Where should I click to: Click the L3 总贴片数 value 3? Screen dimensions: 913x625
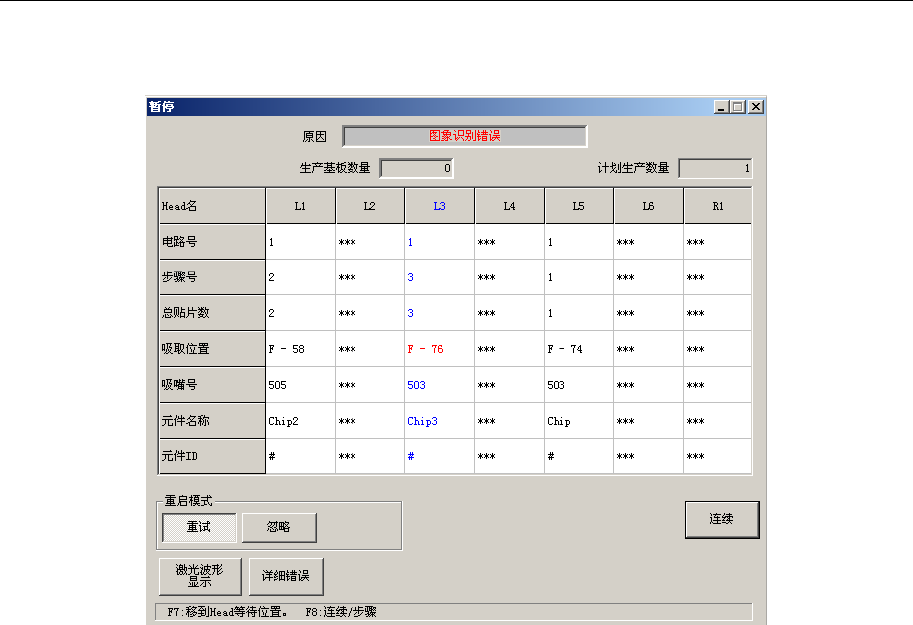coord(440,313)
